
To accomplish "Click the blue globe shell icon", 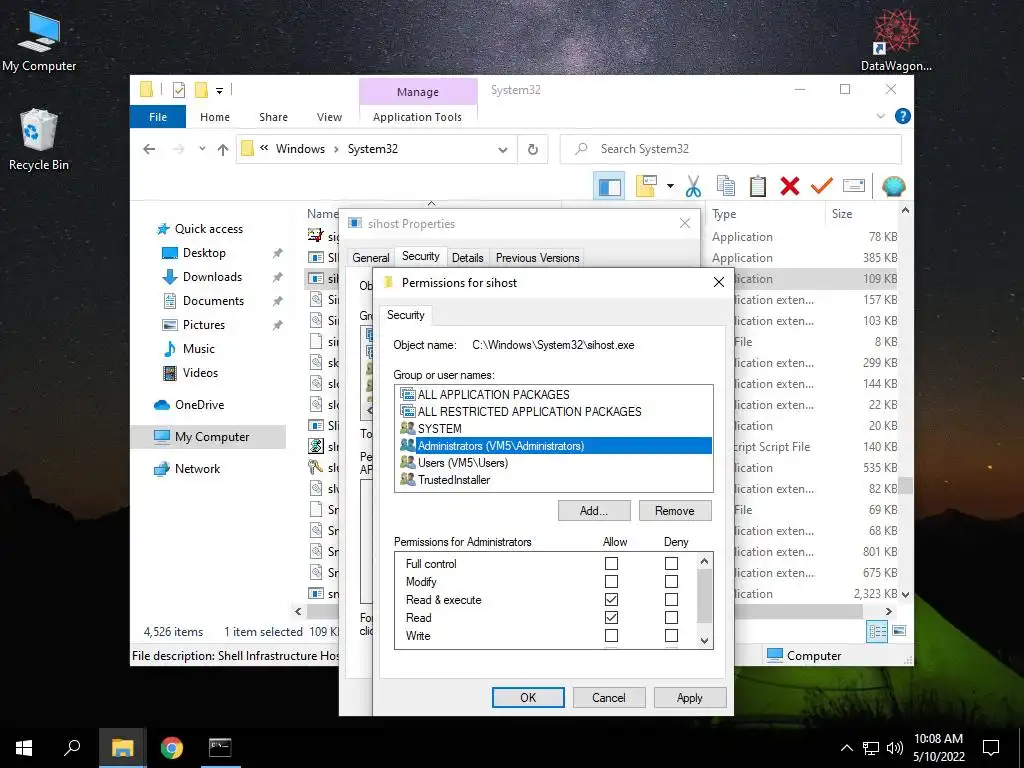I will [893, 186].
